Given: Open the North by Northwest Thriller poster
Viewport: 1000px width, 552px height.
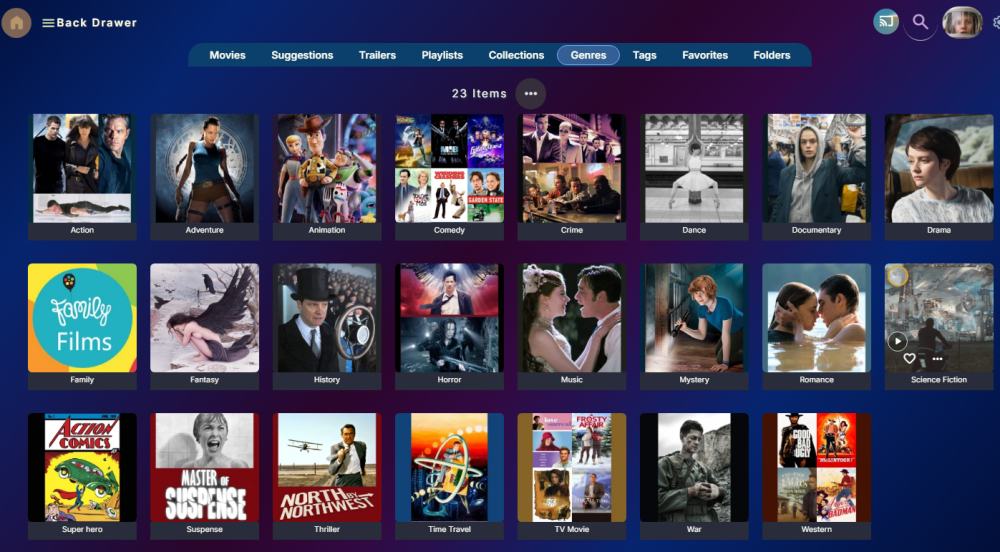Looking at the screenshot, I should tap(327, 467).
